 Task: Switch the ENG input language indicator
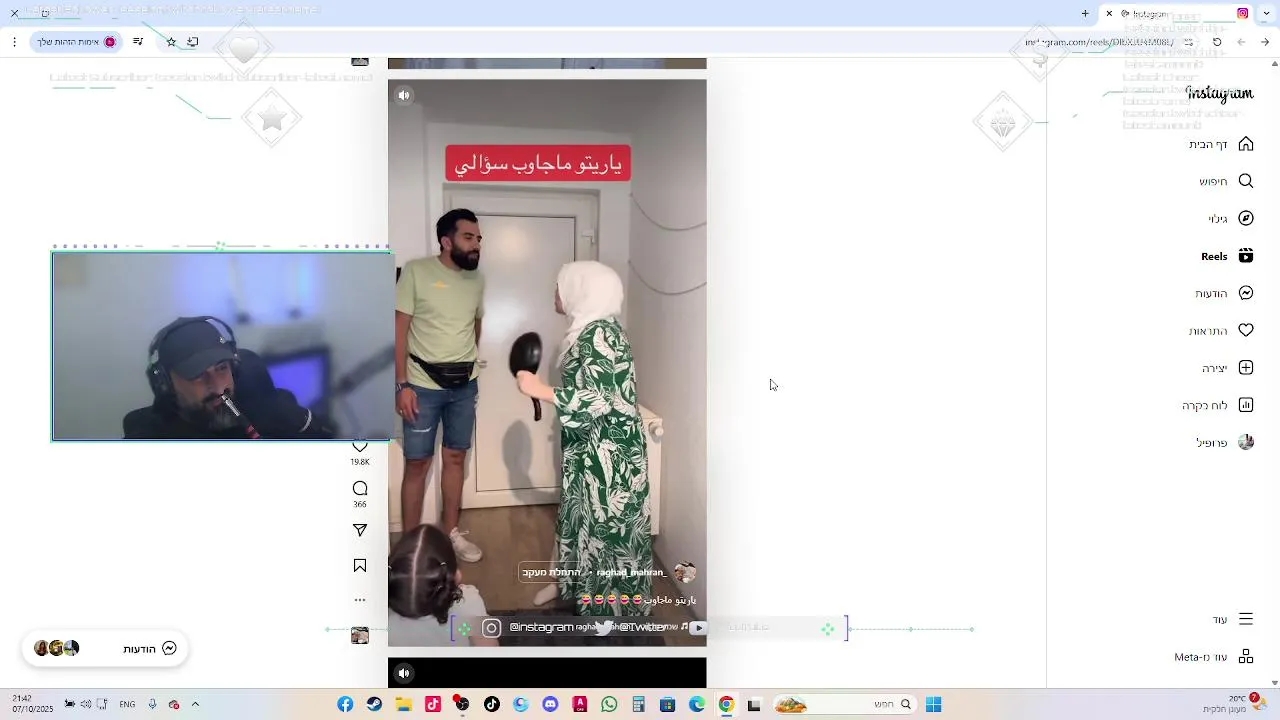(127, 704)
